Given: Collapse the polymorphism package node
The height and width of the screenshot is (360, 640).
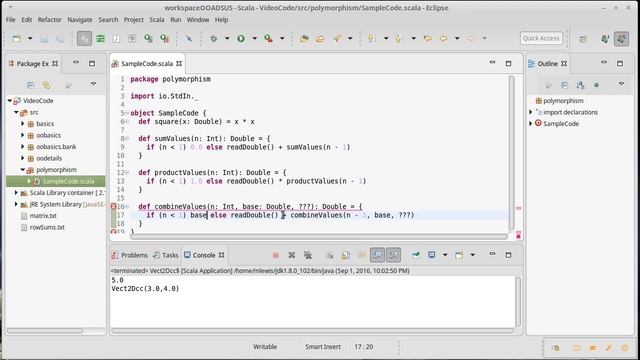Looking at the screenshot, I should click(x=22, y=169).
